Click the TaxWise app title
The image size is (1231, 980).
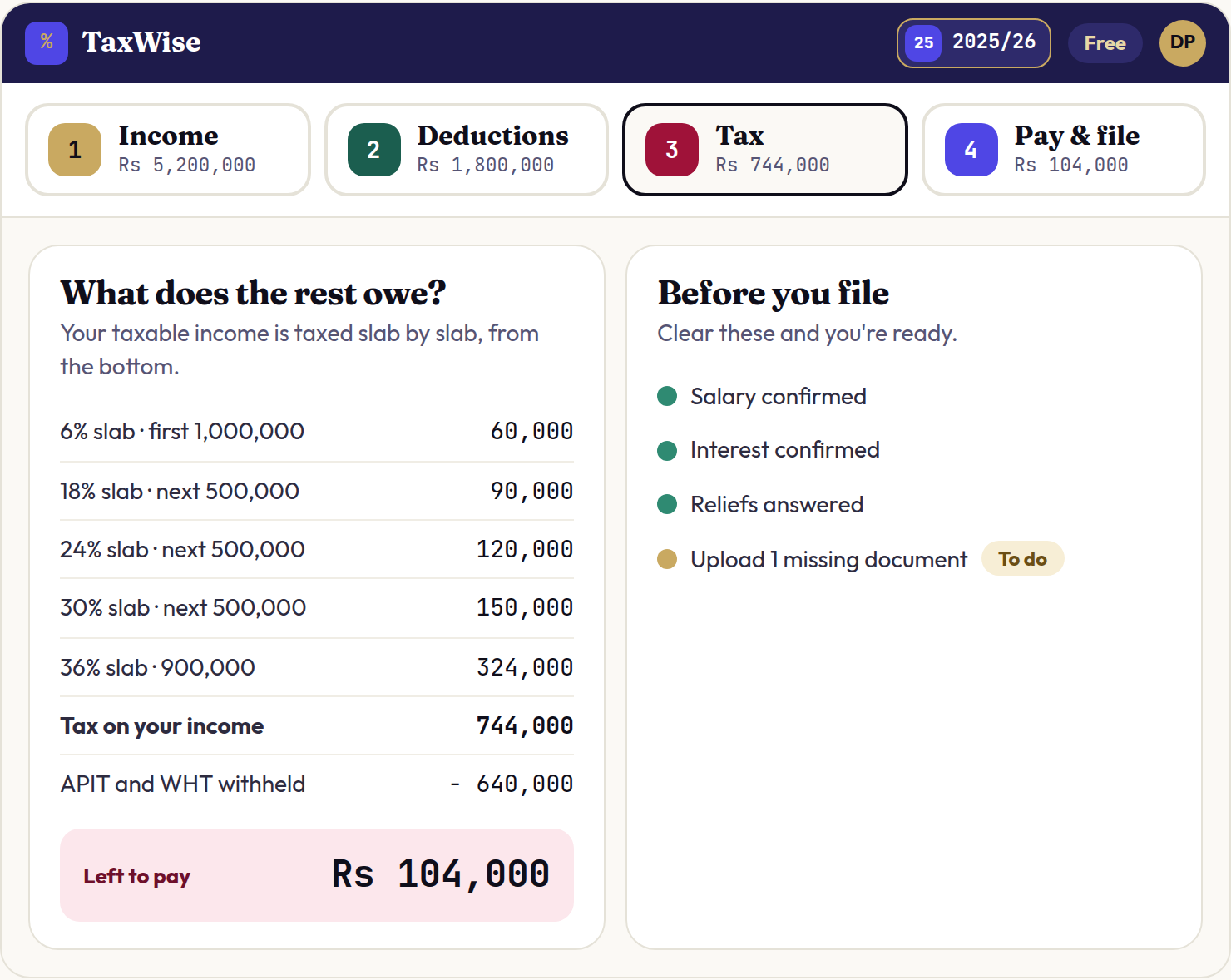click(x=141, y=42)
